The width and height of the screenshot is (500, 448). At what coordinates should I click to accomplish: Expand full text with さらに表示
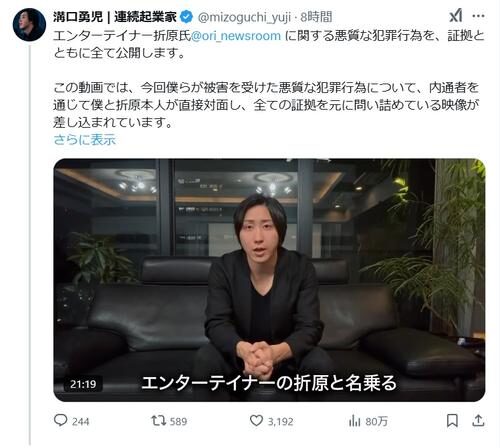[85, 140]
